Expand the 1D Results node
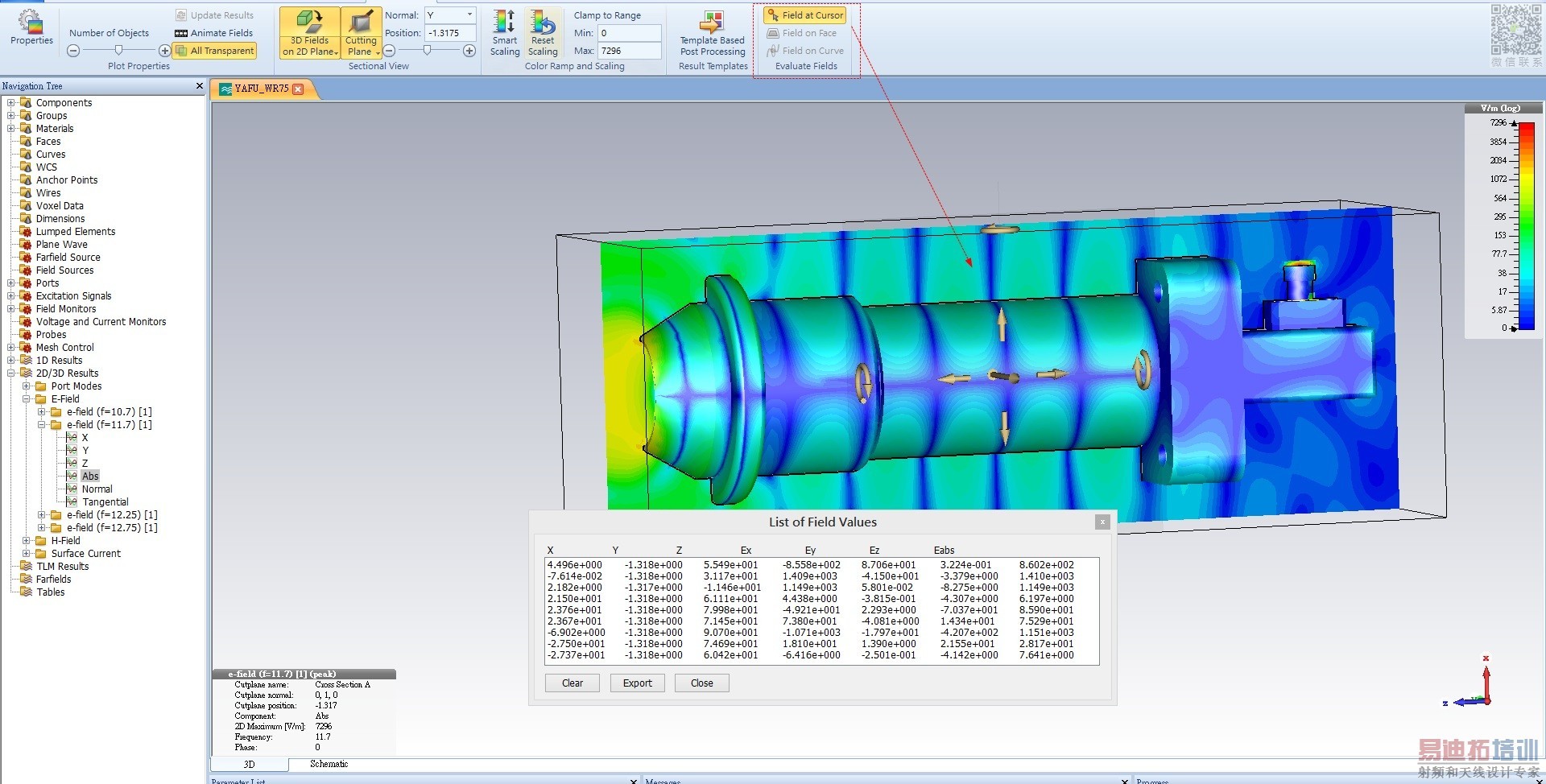The height and width of the screenshot is (784, 1546). [x=11, y=361]
